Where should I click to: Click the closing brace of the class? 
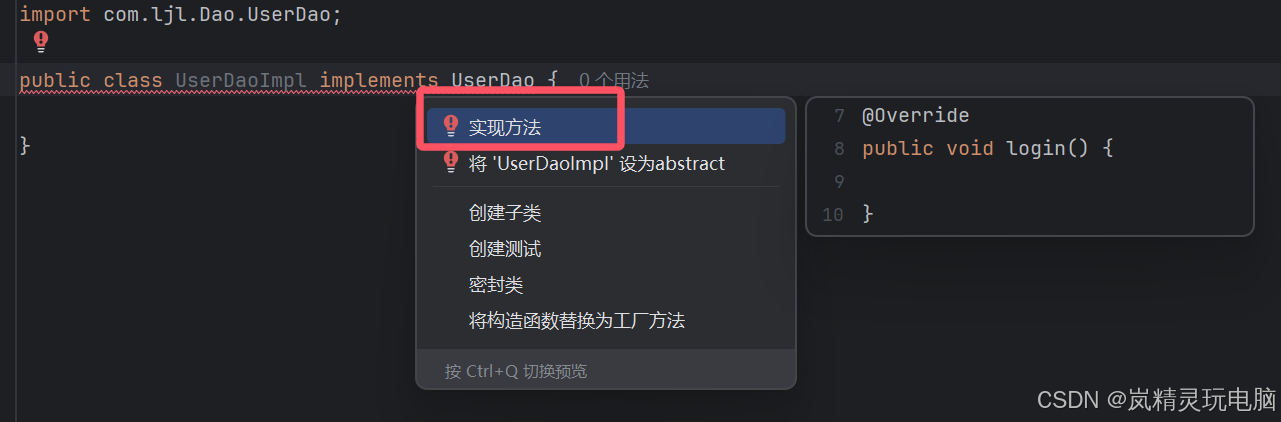click(x=25, y=145)
